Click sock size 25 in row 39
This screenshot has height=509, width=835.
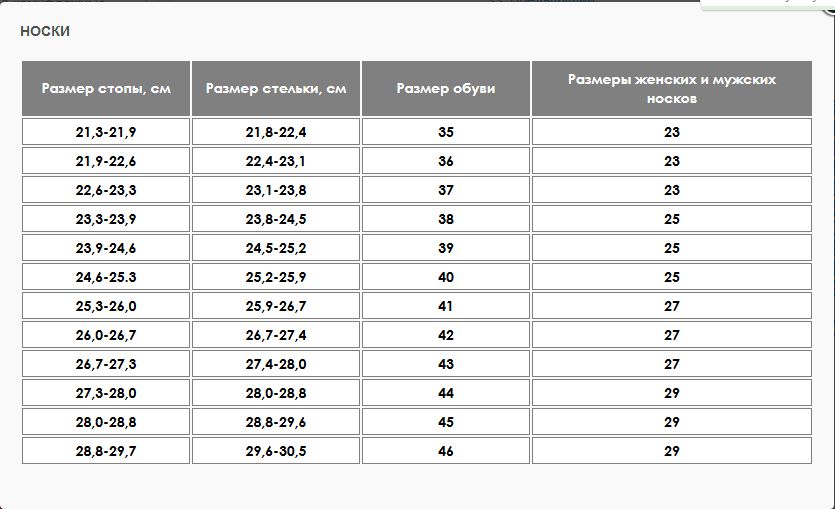pyautogui.click(x=672, y=248)
